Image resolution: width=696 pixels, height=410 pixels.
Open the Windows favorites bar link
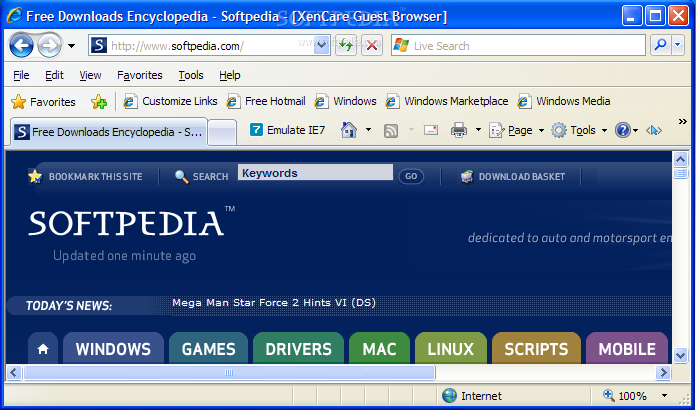(x=345, y=102)
